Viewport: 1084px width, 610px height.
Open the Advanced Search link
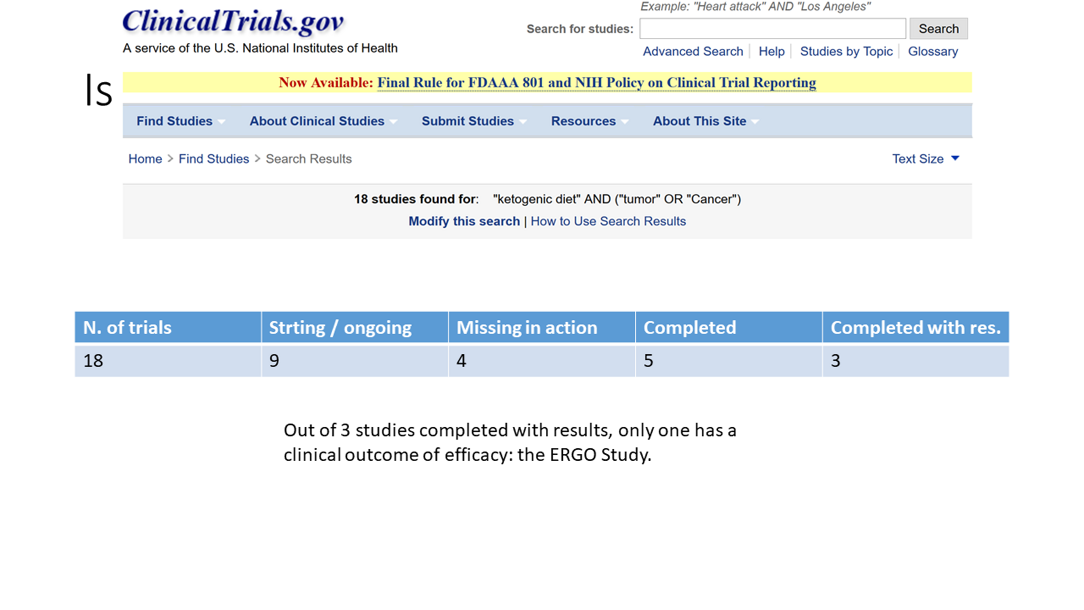pos(692,52)
